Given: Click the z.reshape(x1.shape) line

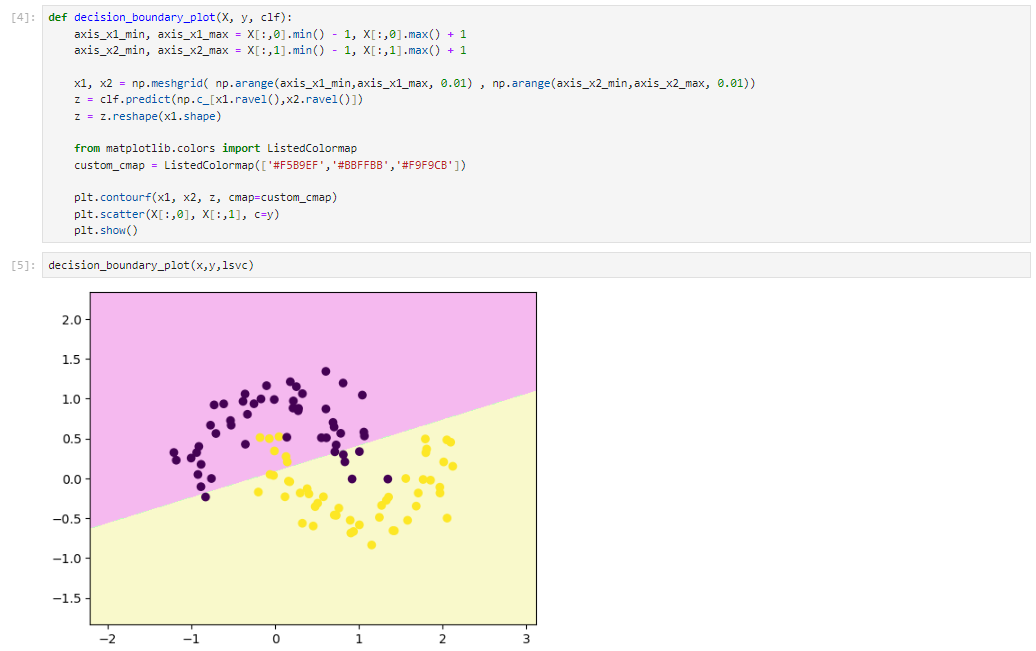Looking at the screenshot, I should (147, 116).
